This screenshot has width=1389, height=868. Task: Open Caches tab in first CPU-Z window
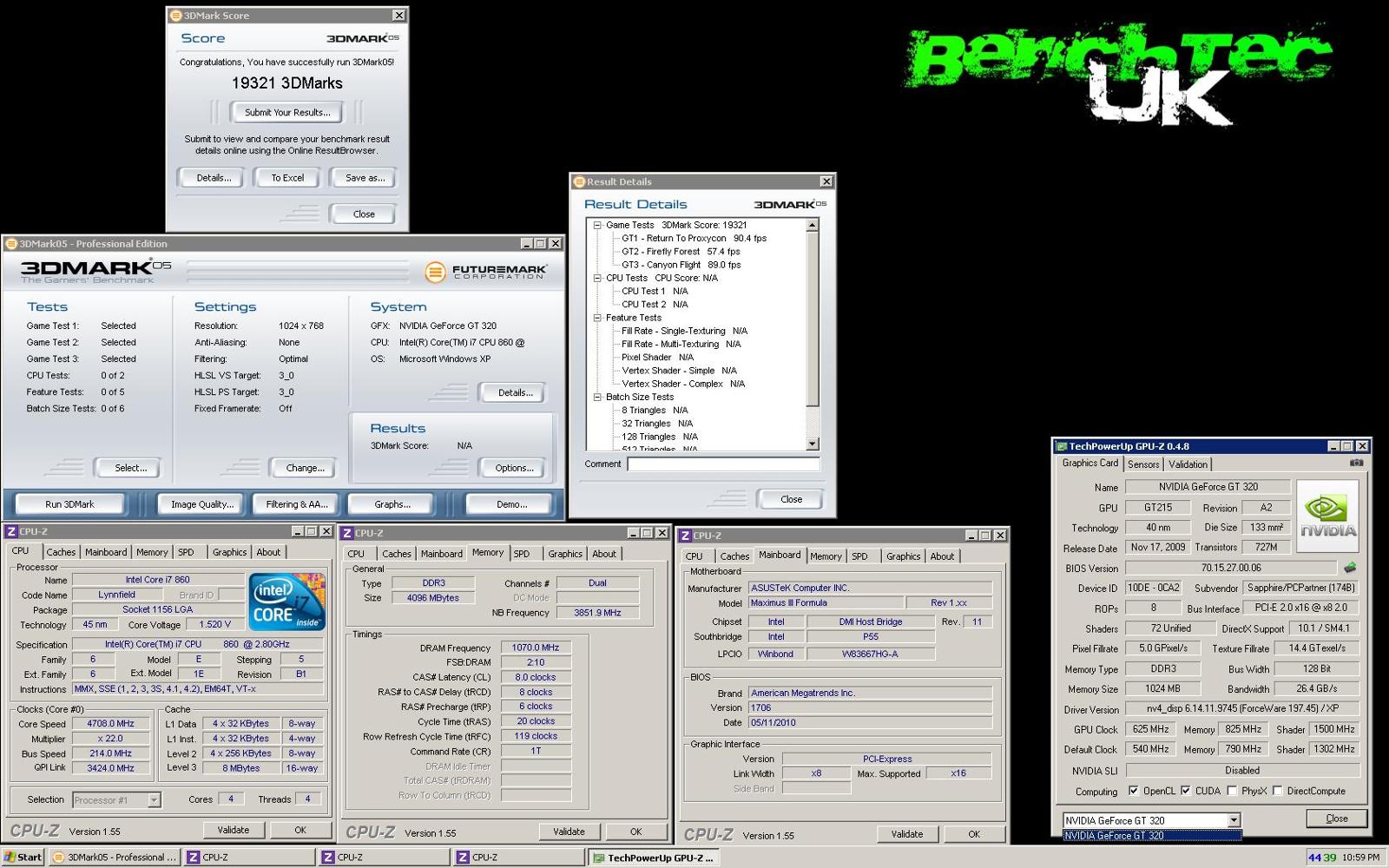tap(61, 552)
